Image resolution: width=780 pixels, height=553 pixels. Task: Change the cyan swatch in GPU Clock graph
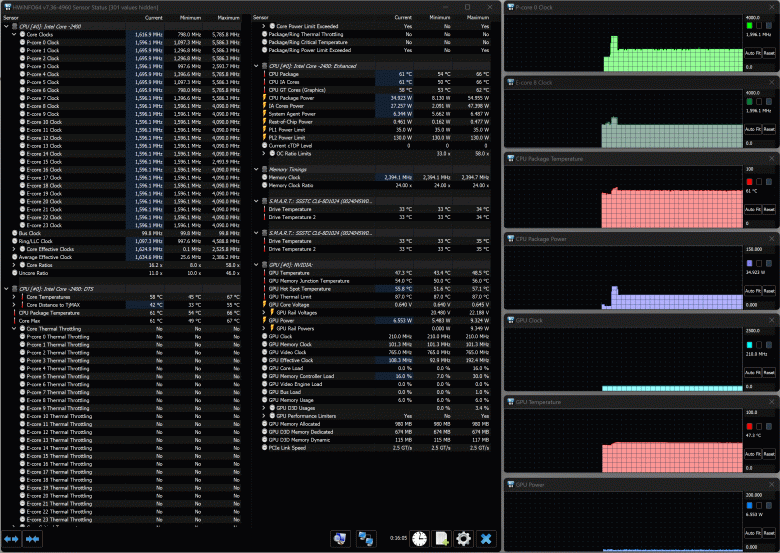[x=750, y=345]
